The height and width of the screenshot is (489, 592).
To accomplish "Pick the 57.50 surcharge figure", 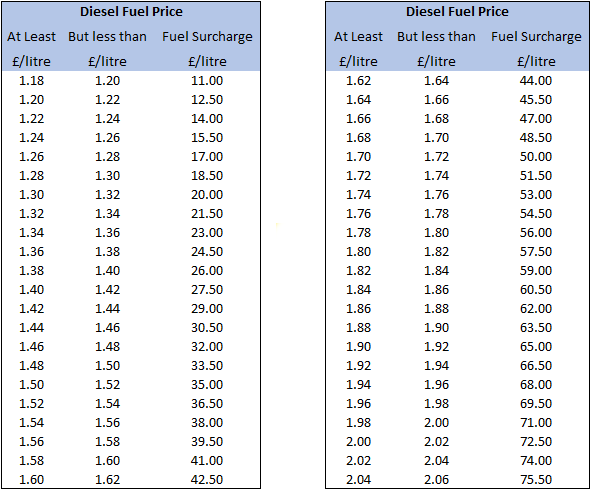I will [x=536, y=251].
